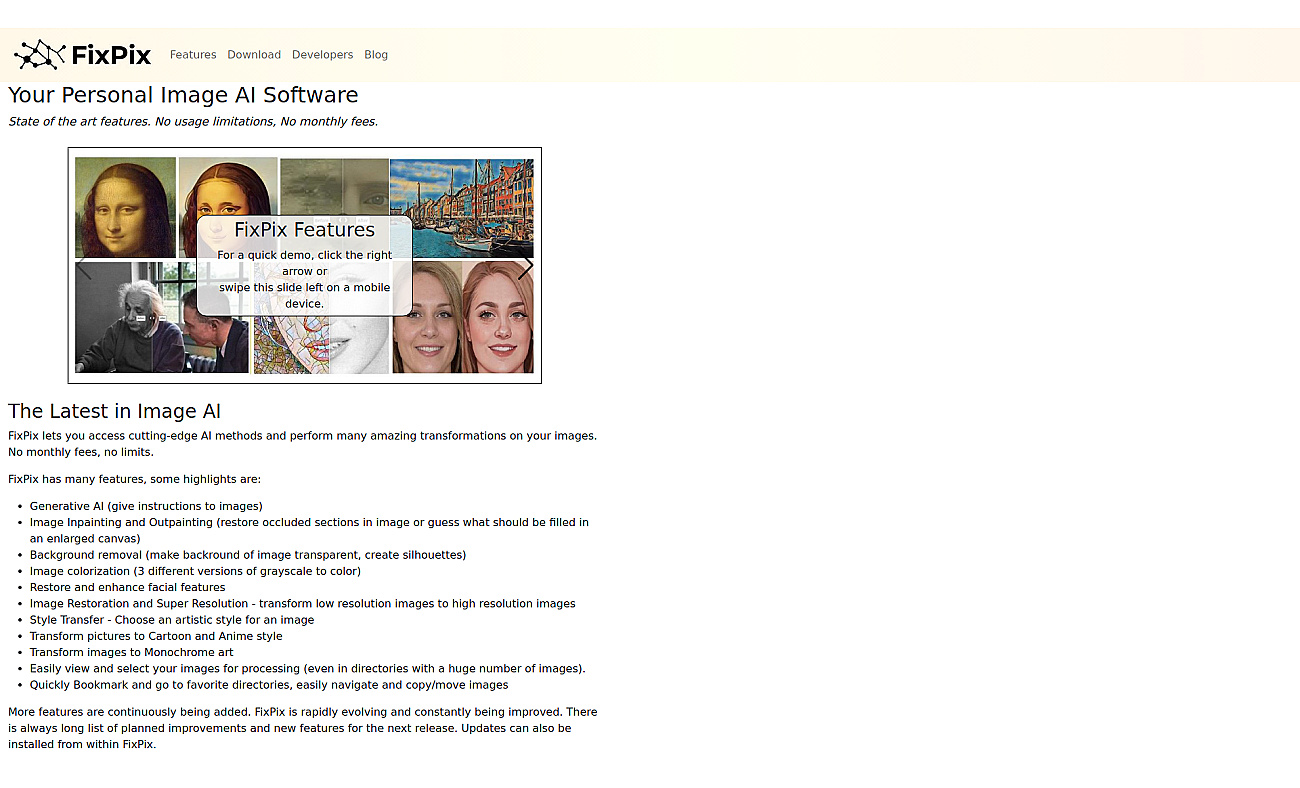
Task: Click the 'Image Inpainting and Outpainting' list item
Action: [309, 530]
